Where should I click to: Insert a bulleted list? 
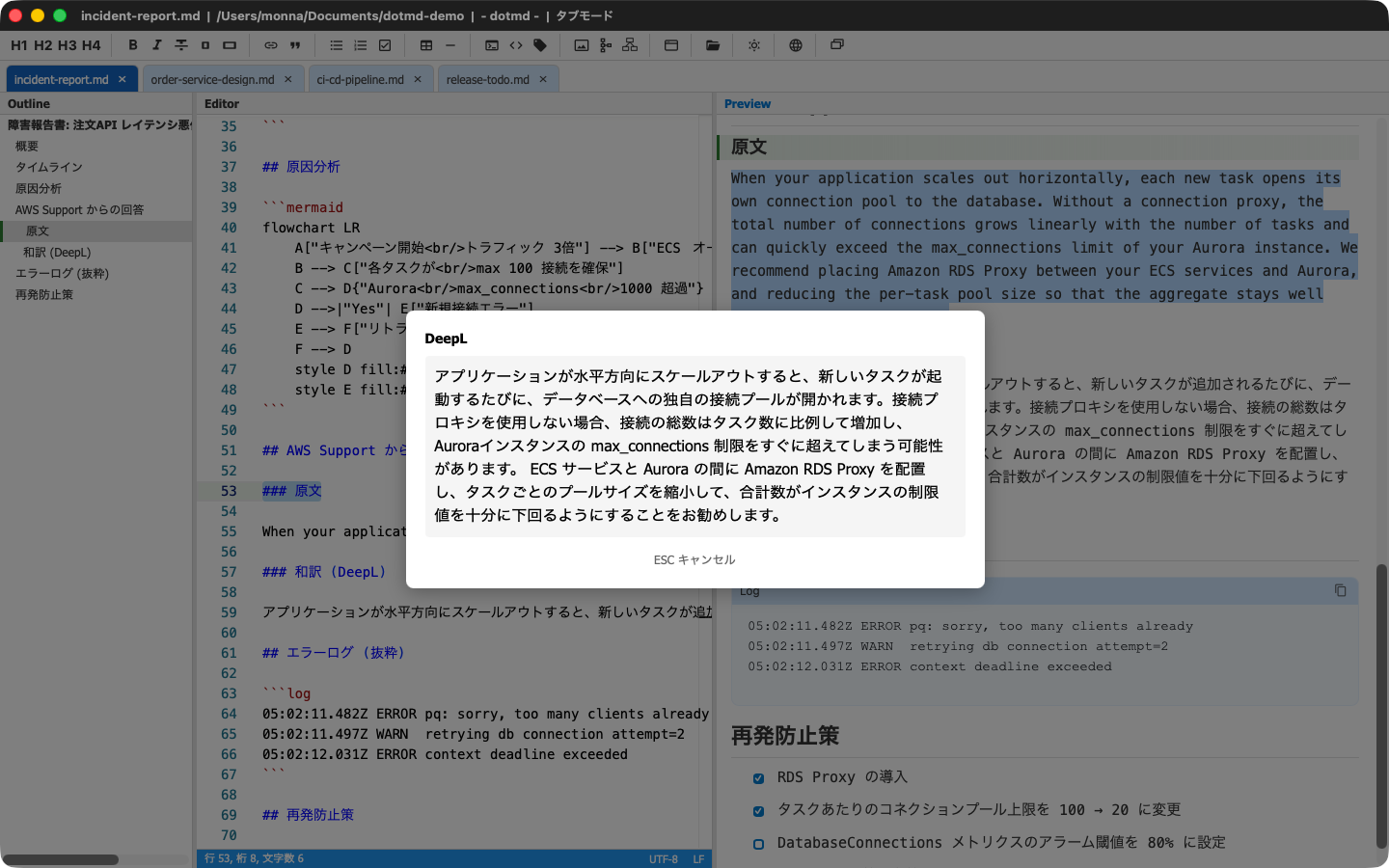coord(337,45)
